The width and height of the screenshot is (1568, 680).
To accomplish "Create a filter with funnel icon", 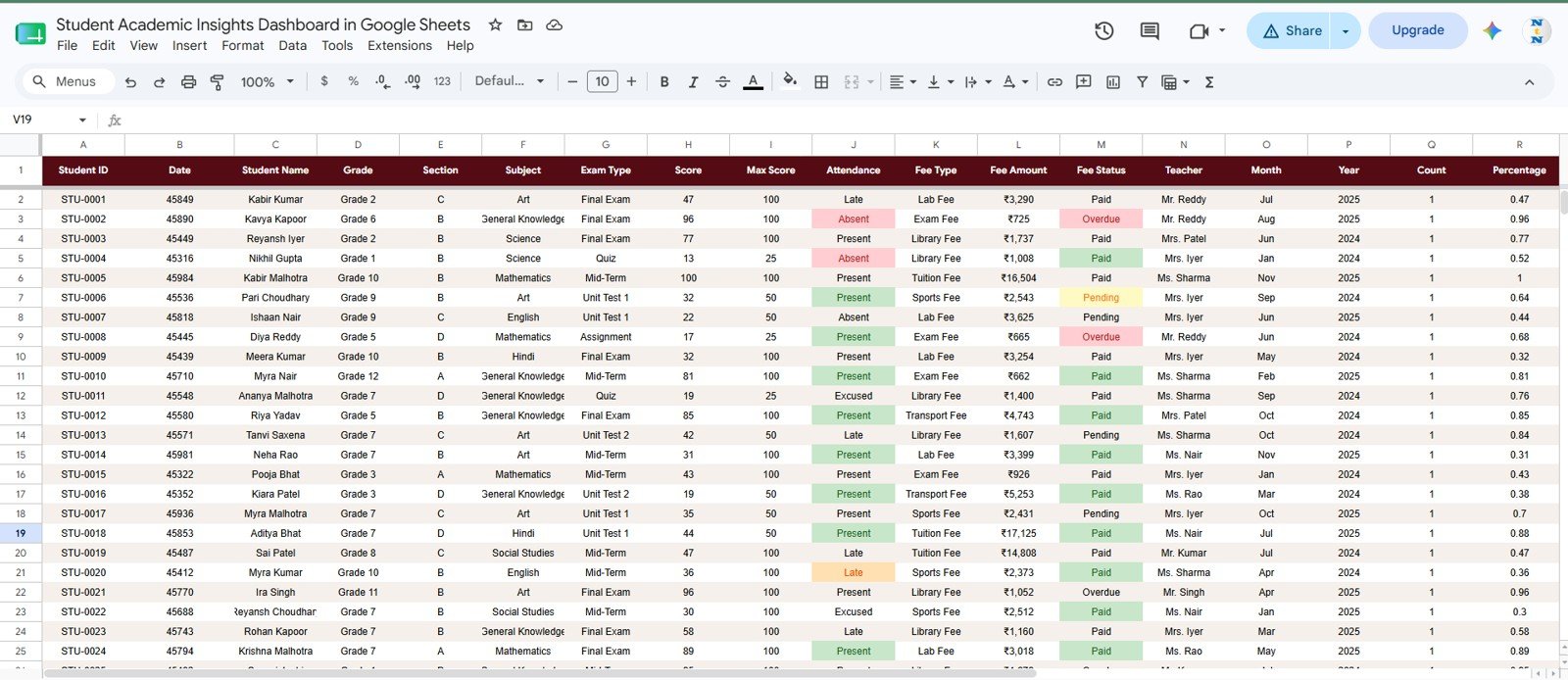I will pyautogui.click(x=1142, y=82).
